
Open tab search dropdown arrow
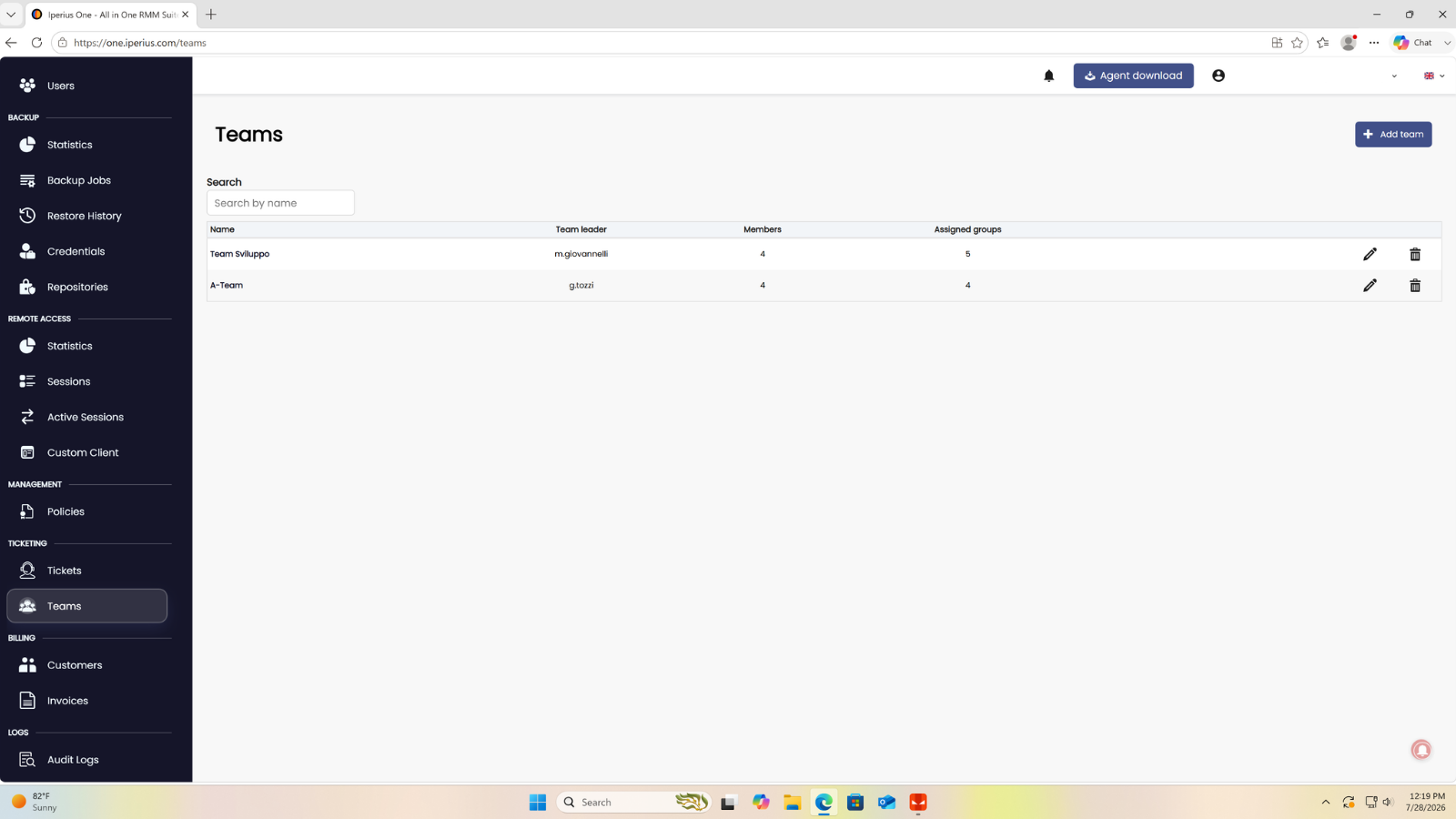pyautogui.click(x=11, y=15)
